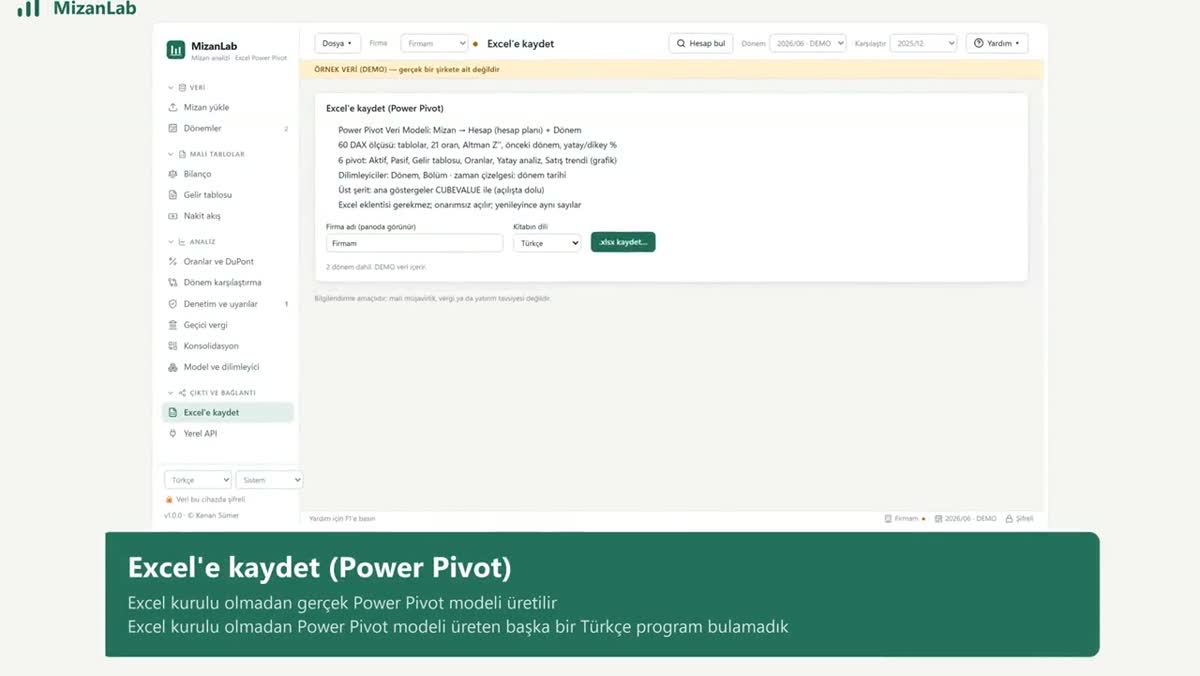
Task: Click the compare icon beside Dönem karşılaştırma
Action: point(173,283)
